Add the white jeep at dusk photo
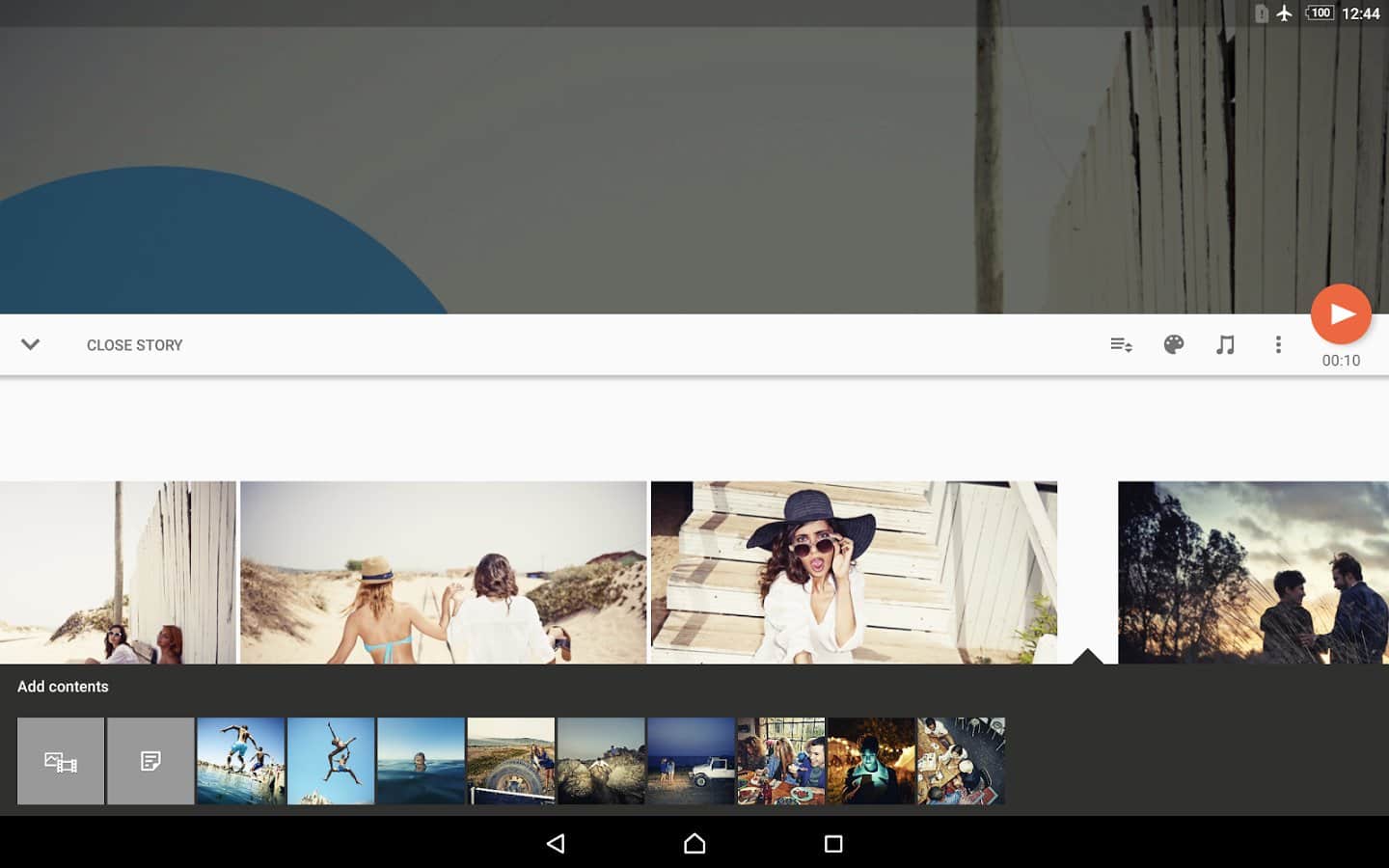 coord(691,761)
